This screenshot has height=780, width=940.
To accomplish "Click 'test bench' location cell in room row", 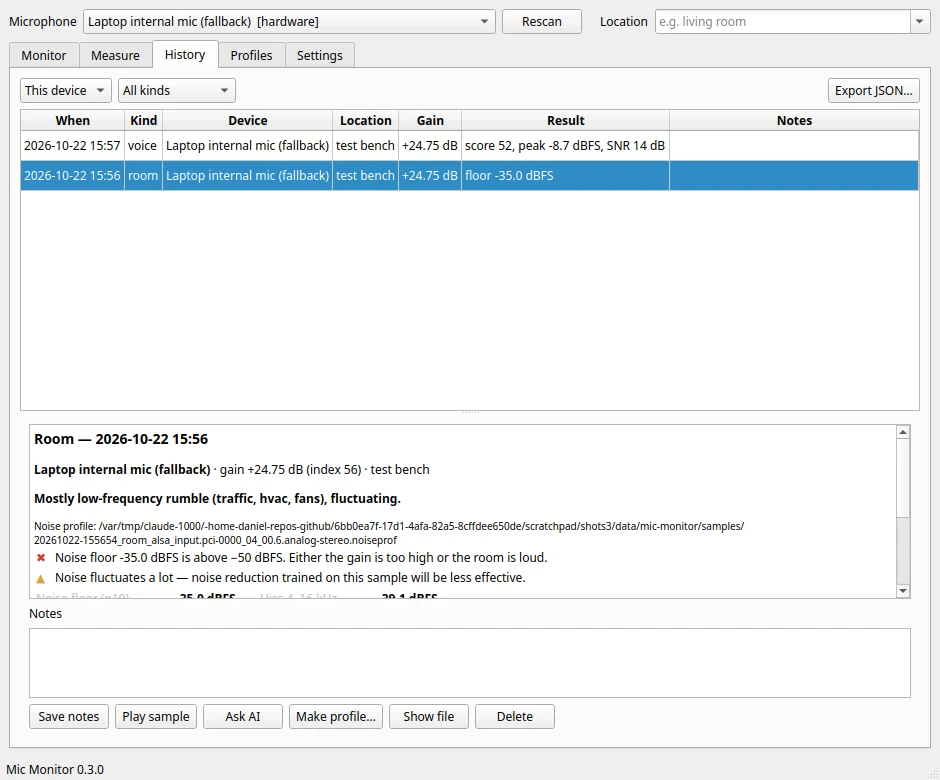I will coord(365,176).
